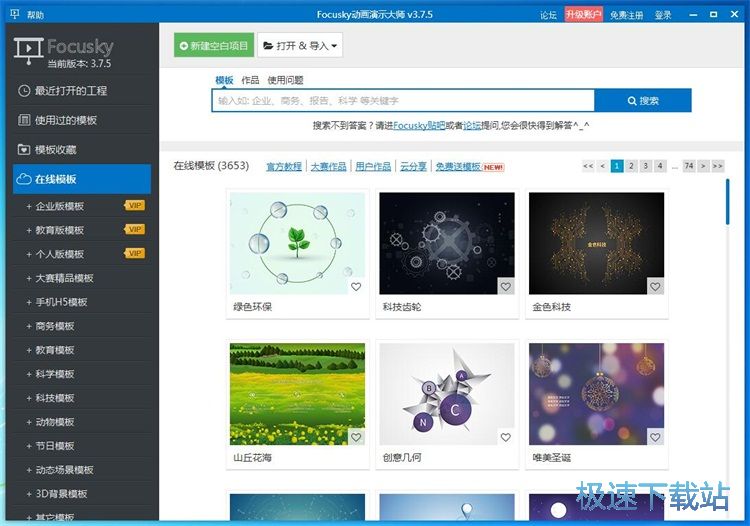The height and width of the screenshot is (526, 750).
Task: Click the title bar pin icon
Action: 14,14
